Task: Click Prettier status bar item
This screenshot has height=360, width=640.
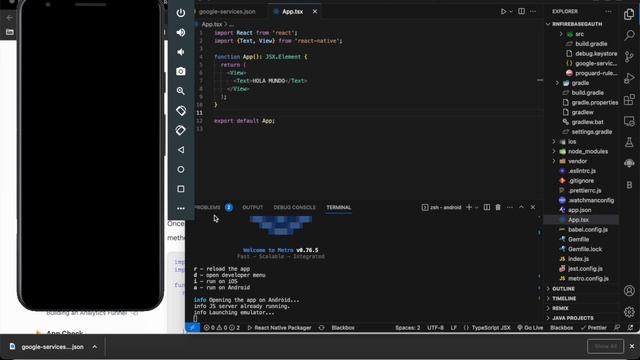Action: (593, 327)
